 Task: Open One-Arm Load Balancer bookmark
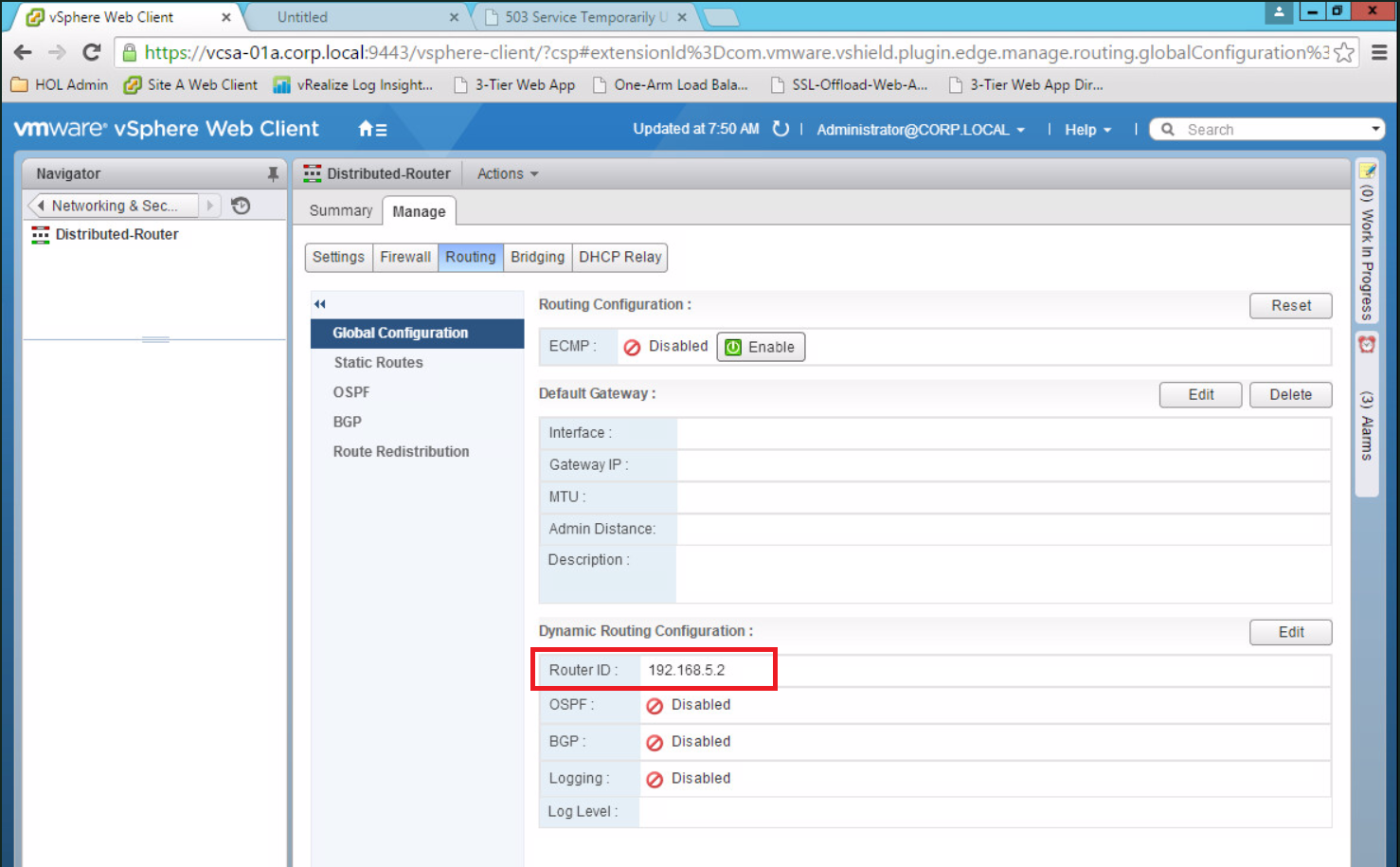[670, 85]
